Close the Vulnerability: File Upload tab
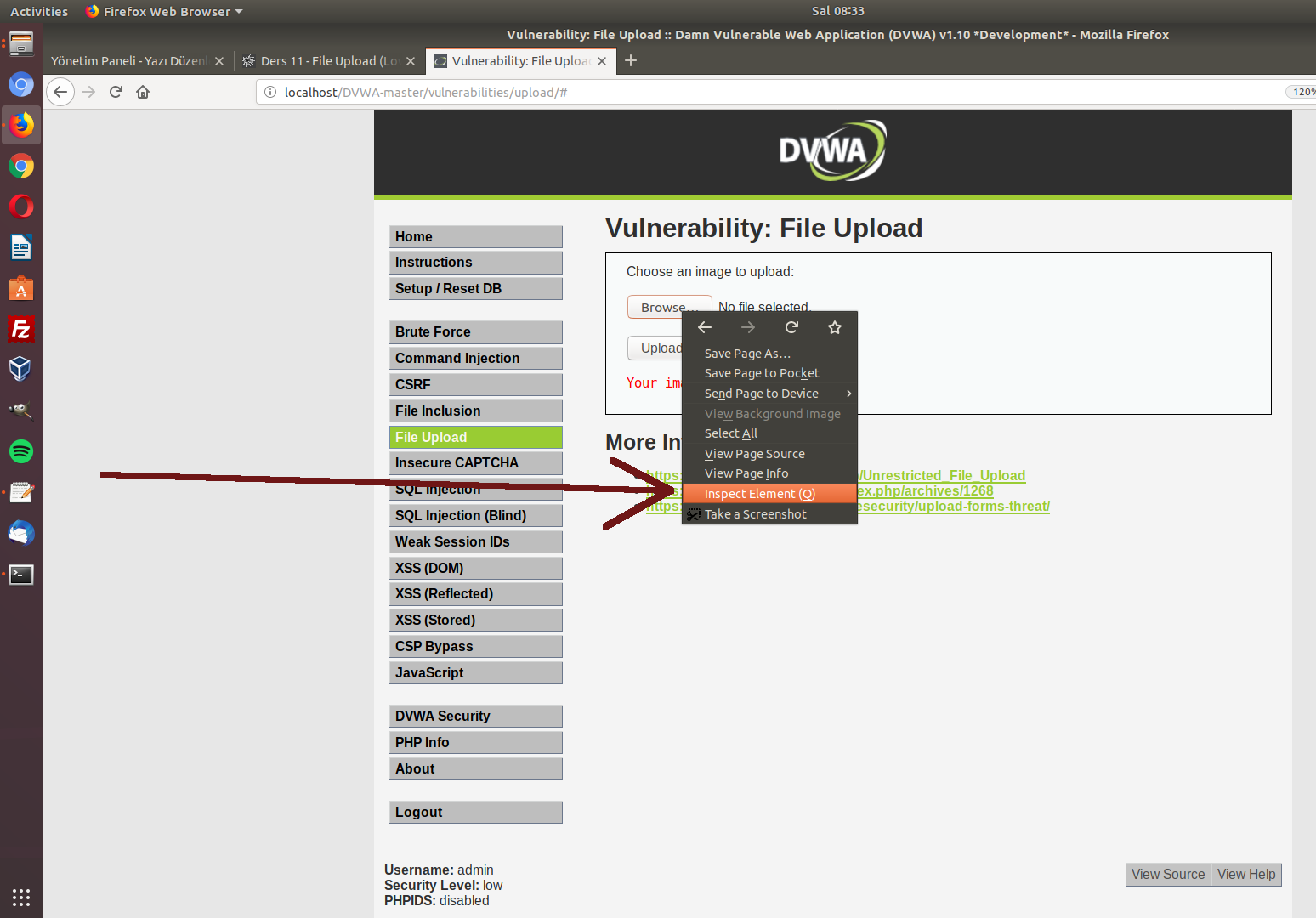Viewport: 1316px width, 918px height. [x=602, y=61]
